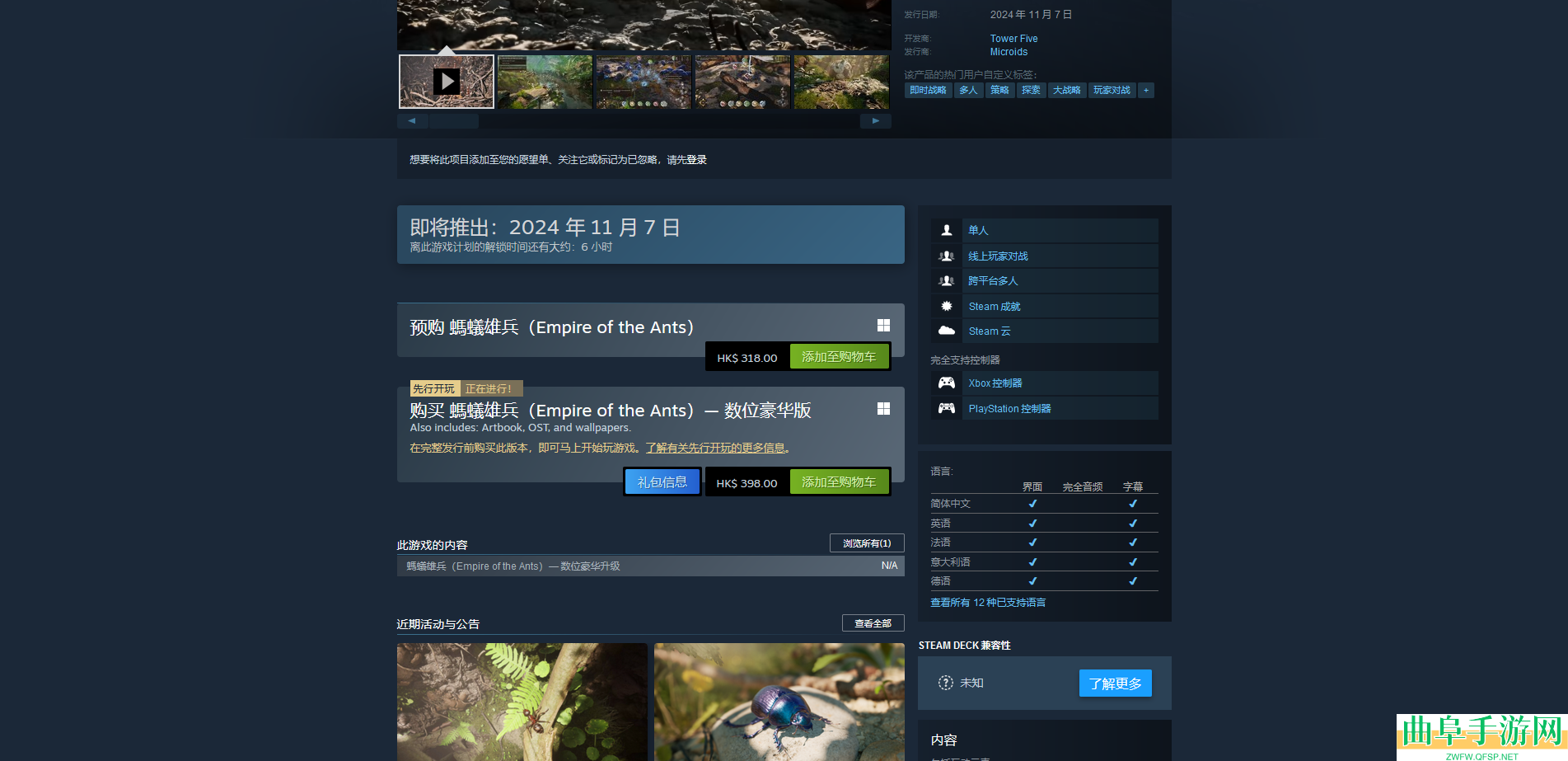Select the 单人 (single-player) feature icon

pyautogui.click(x=946, y=230)
